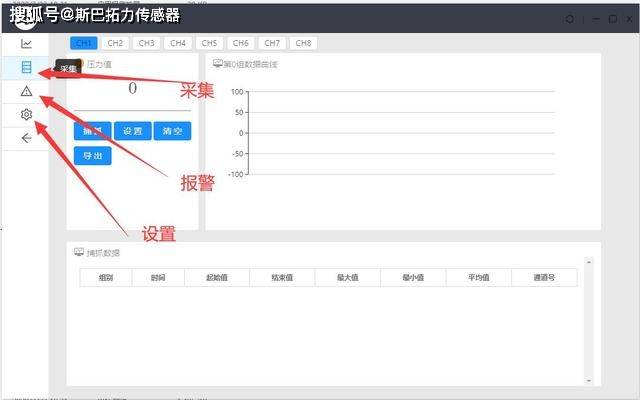Viewport: 640px width, 400px height.
Task: Click the blue 清空 clear button
Action: tap(172, 131)
